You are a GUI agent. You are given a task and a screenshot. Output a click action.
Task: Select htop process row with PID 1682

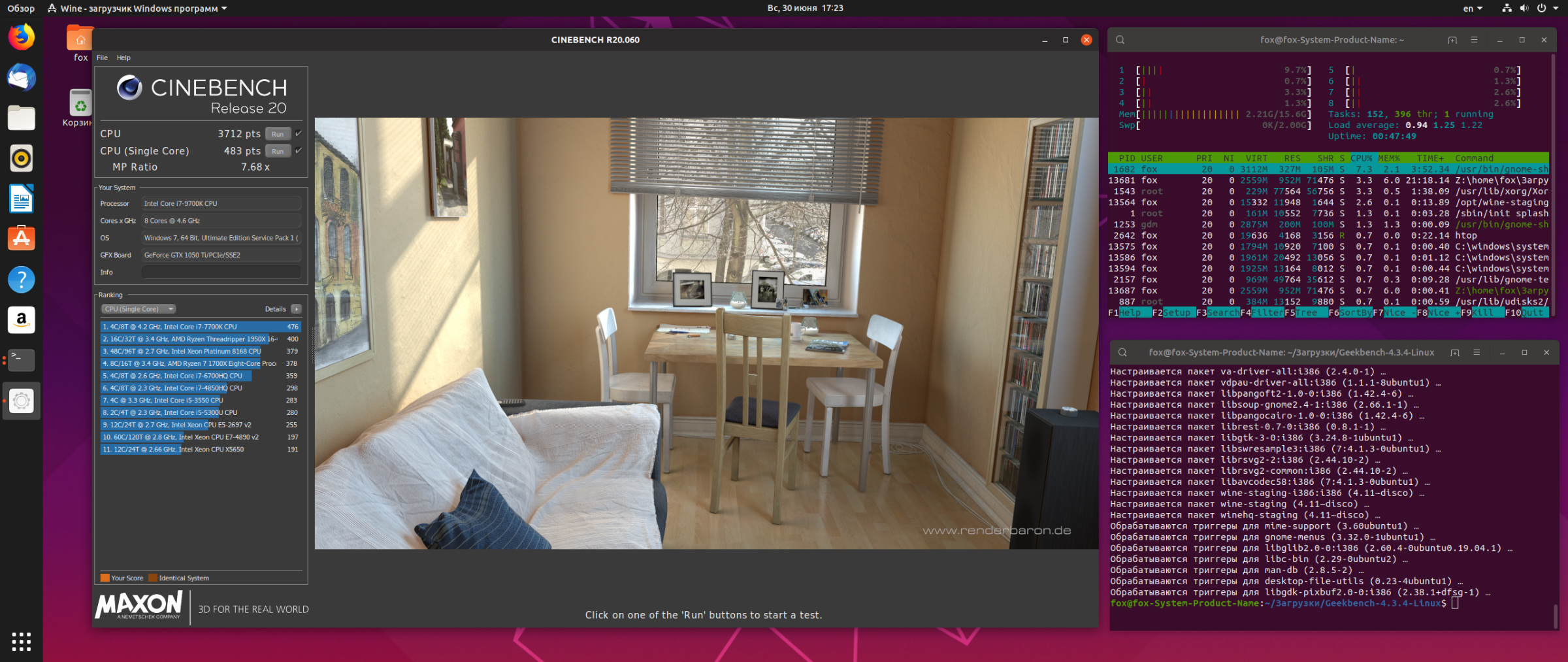pyautogui.click(x=1328, y=169)
